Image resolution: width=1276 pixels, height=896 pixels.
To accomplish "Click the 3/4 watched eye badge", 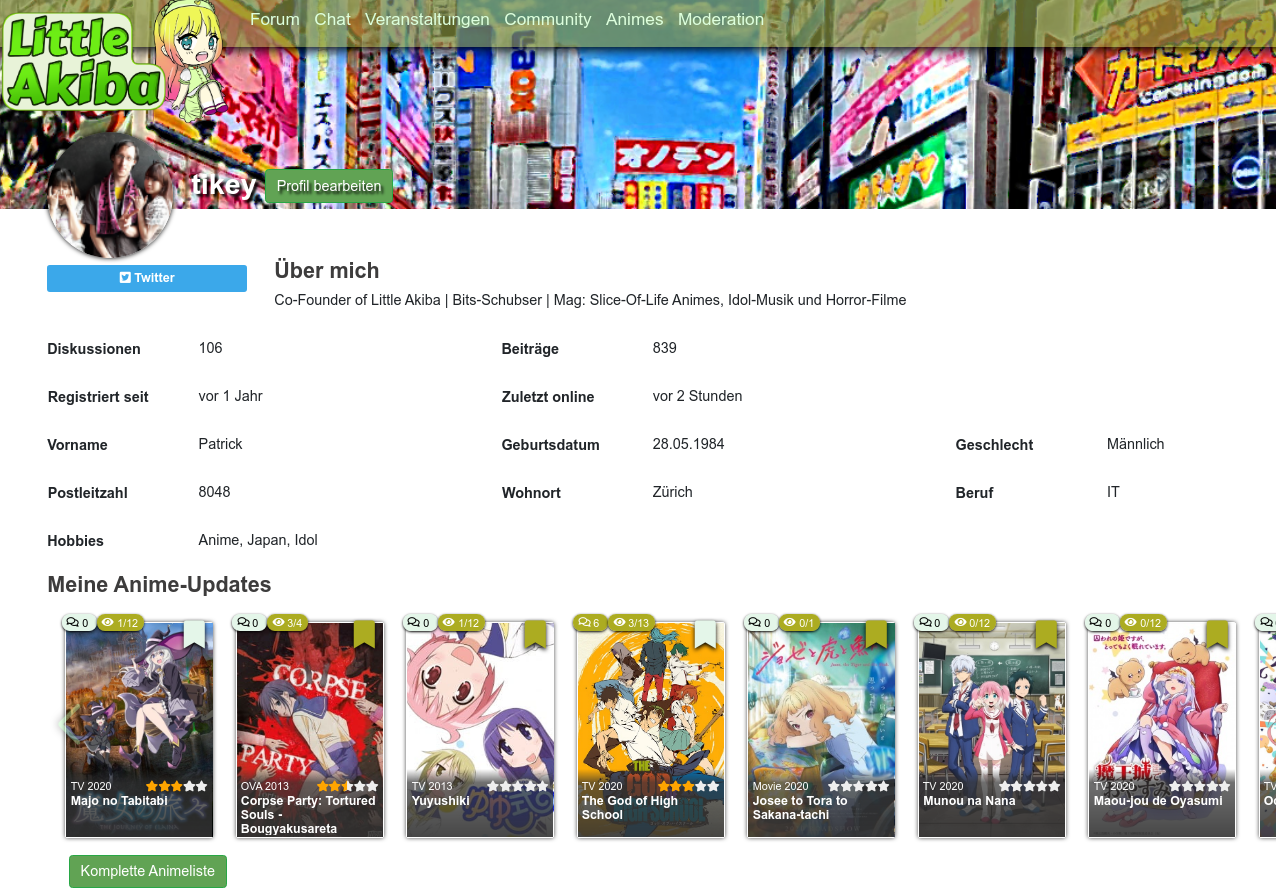I will click(x=287, y=623).
